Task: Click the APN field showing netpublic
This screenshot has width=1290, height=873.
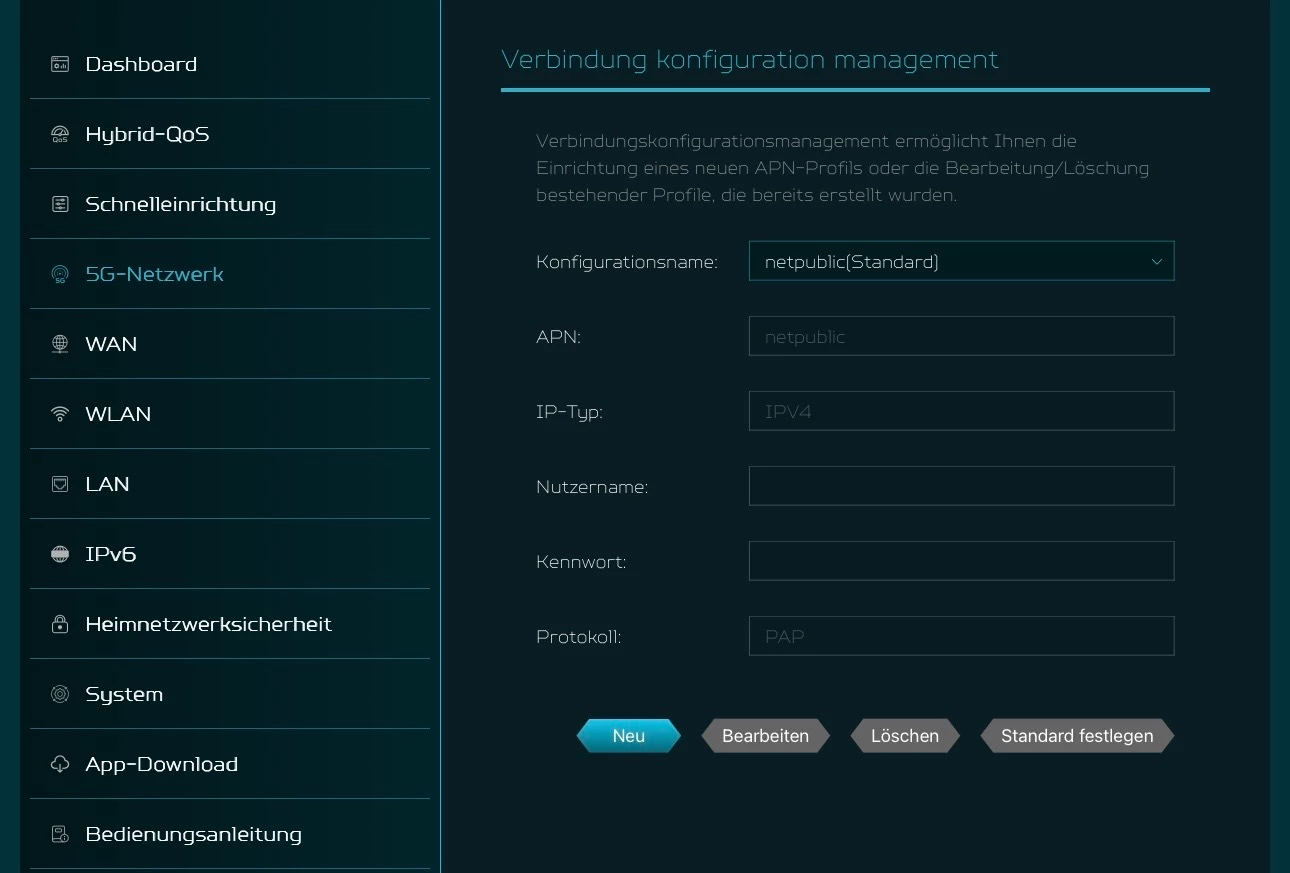Action: point(961,336)
